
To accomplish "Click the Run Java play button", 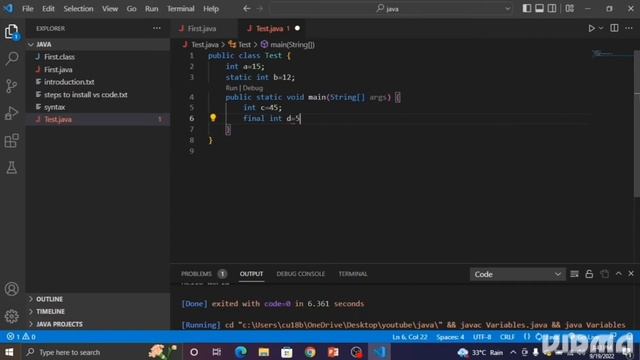I will [591, 28].
